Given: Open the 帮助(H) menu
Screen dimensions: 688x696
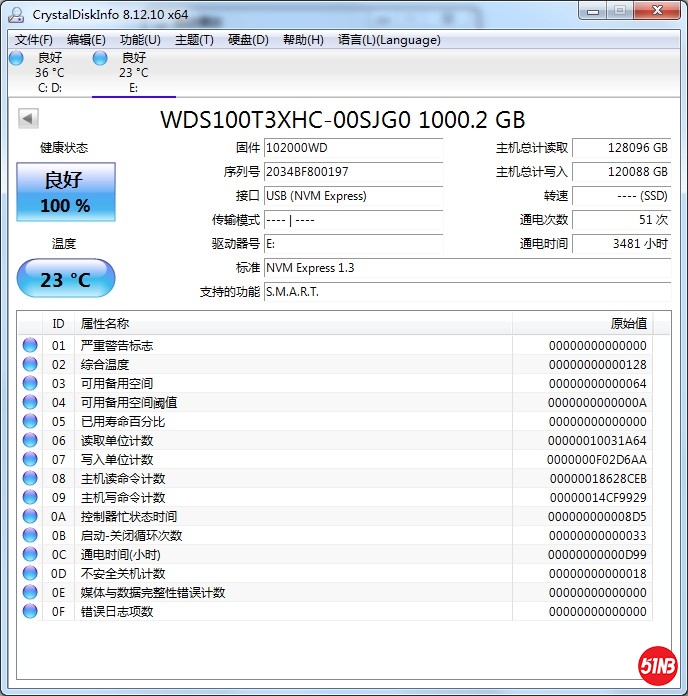Looking at the screenshot, I should coord(303,40).
